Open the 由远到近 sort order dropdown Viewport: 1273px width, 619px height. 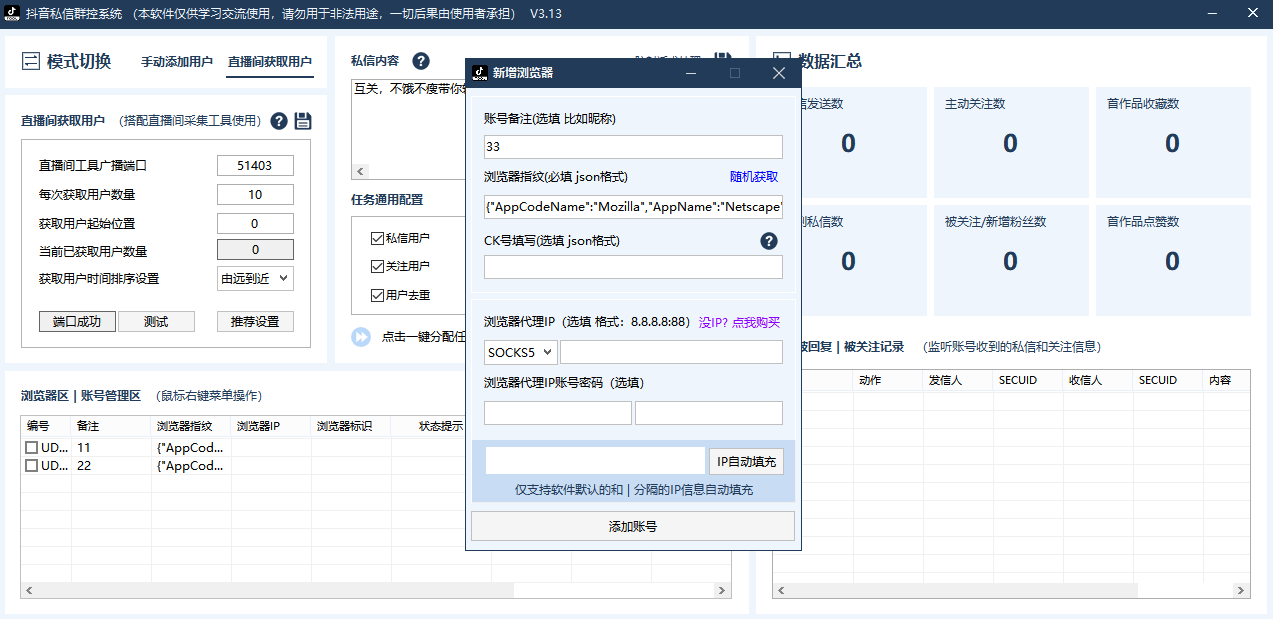[255, 279]
